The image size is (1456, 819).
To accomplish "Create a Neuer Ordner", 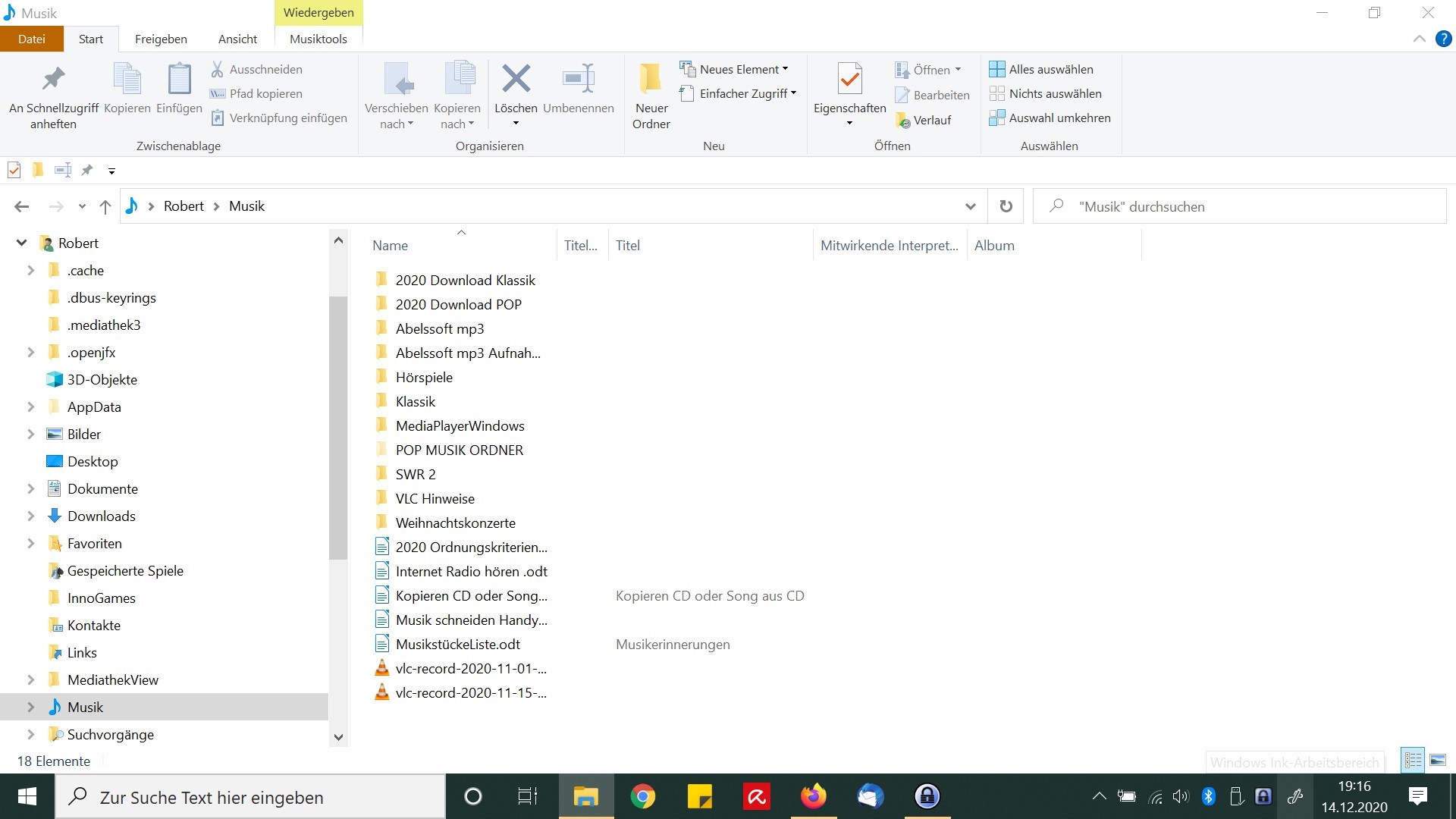I will coord(651,96).
